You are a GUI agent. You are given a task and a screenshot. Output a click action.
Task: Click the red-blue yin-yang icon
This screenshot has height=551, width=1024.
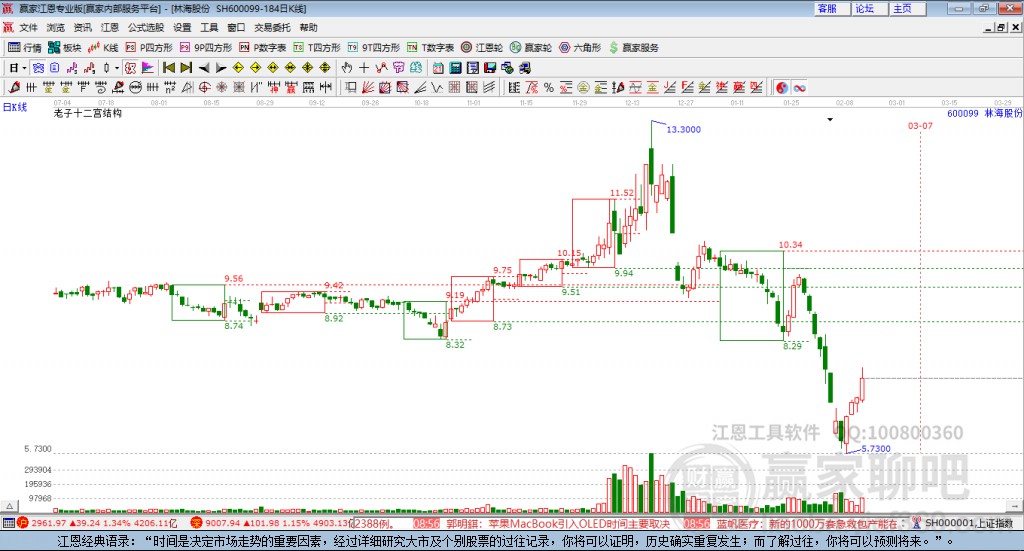(782, 87)
